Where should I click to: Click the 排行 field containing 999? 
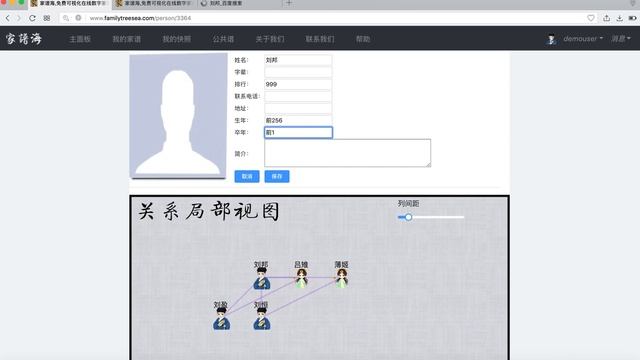click(298, 84)
